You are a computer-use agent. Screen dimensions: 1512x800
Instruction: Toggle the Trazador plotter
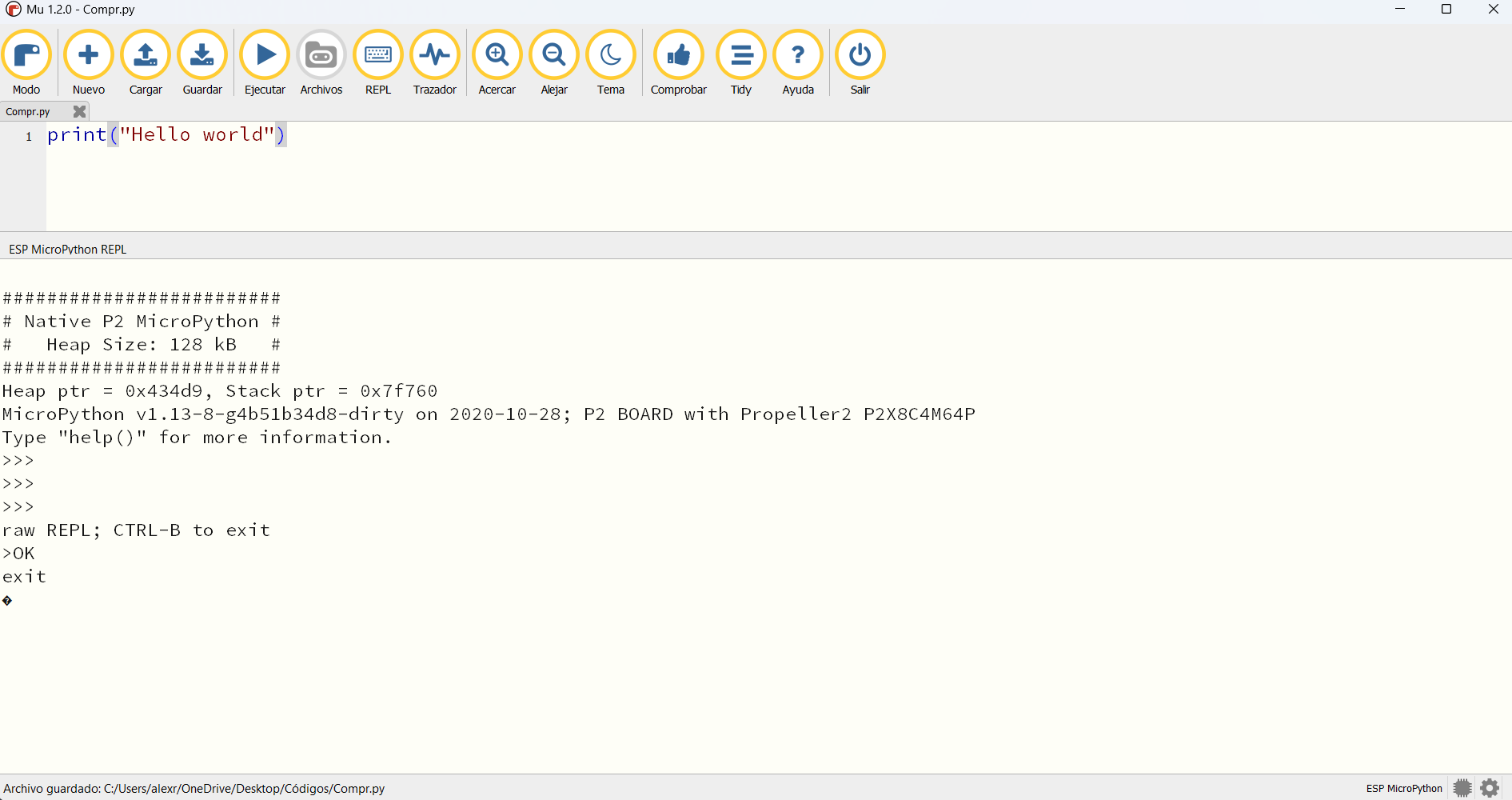point(435,62)
